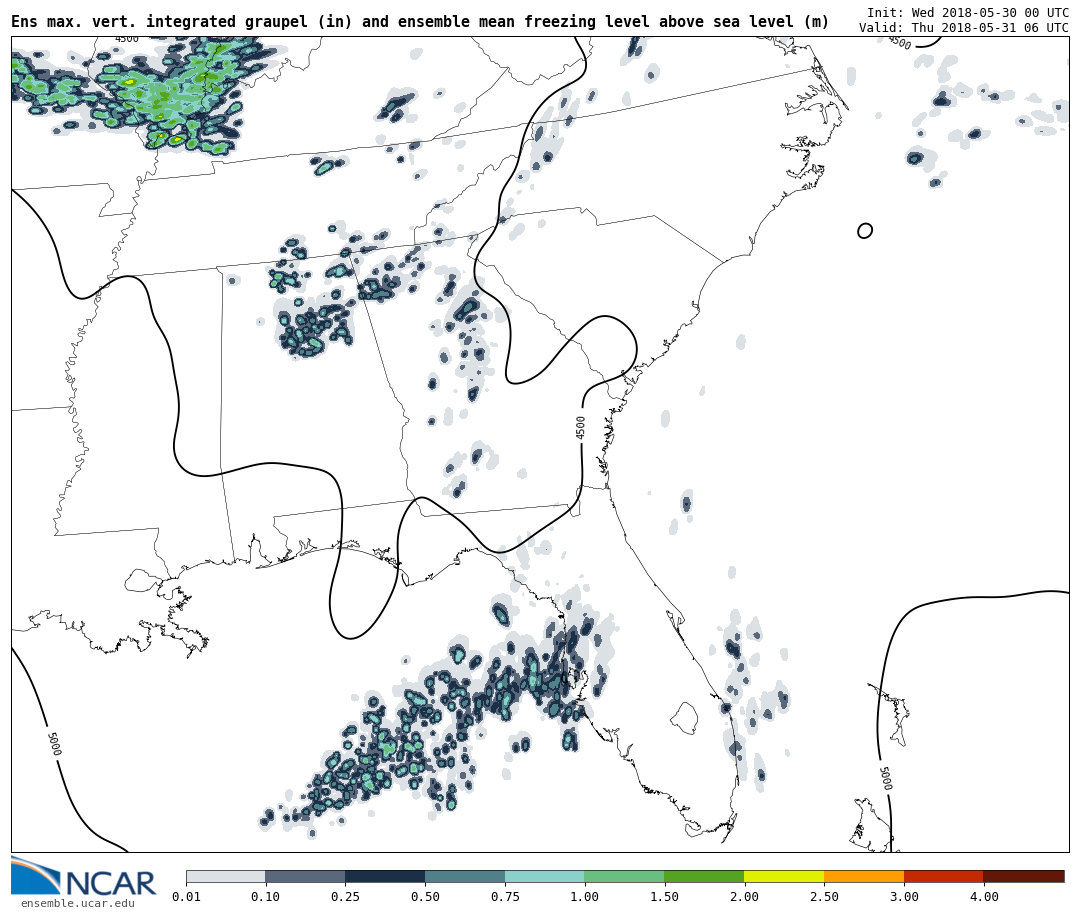Select the Init date text
This screenshot has height=915, width=1080.
968,13
